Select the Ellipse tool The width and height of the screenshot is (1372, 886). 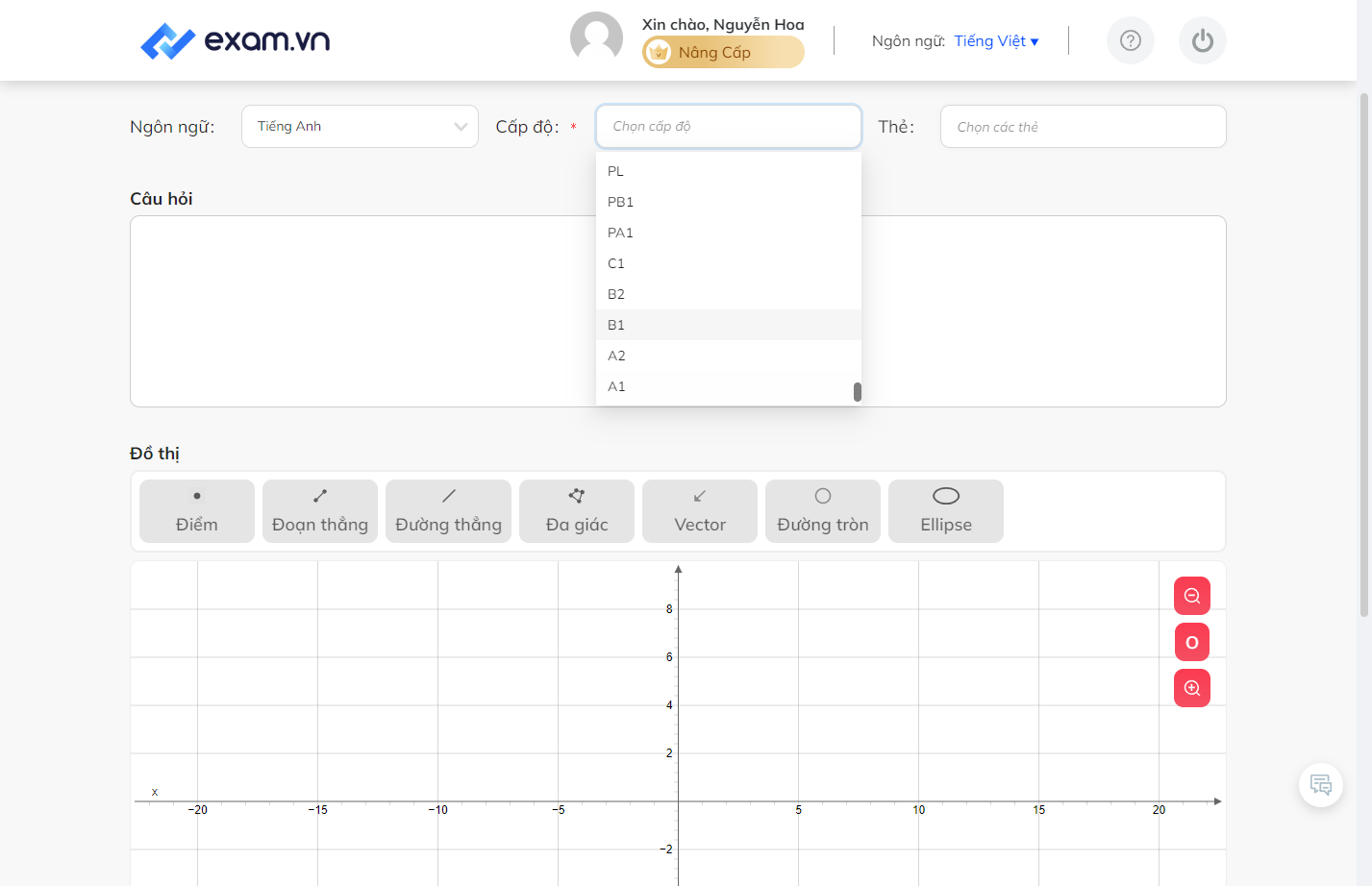(946, 511)
